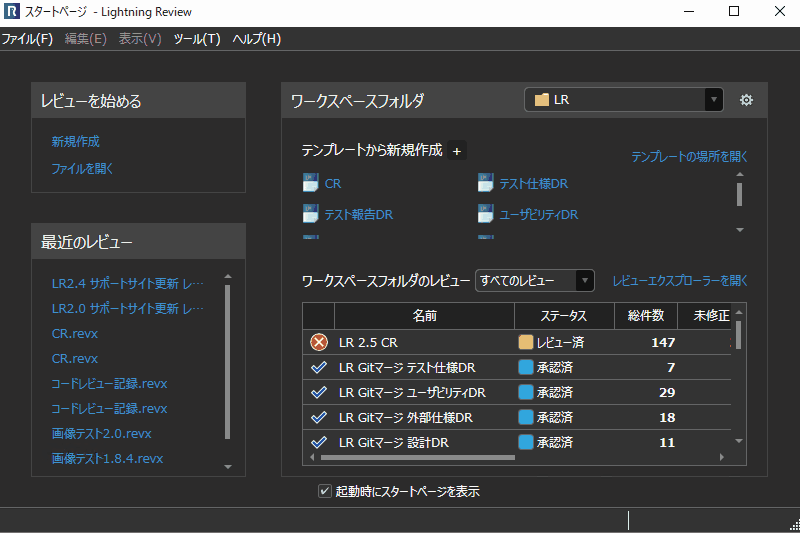
Task: Select LR Gitマージ 設計DR row name
Action: coord(393,443)
